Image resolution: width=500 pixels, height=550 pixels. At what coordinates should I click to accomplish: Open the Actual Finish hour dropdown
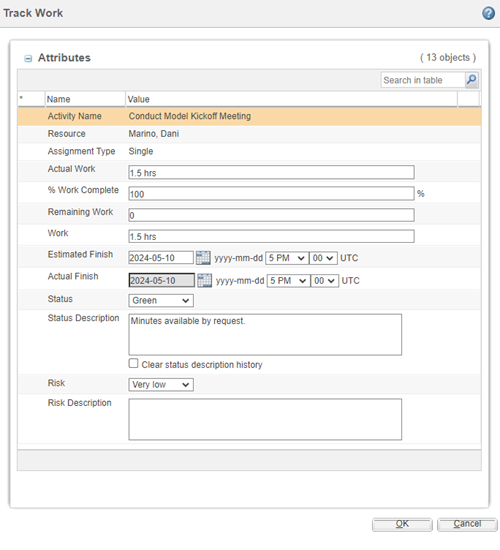[288, 281]
